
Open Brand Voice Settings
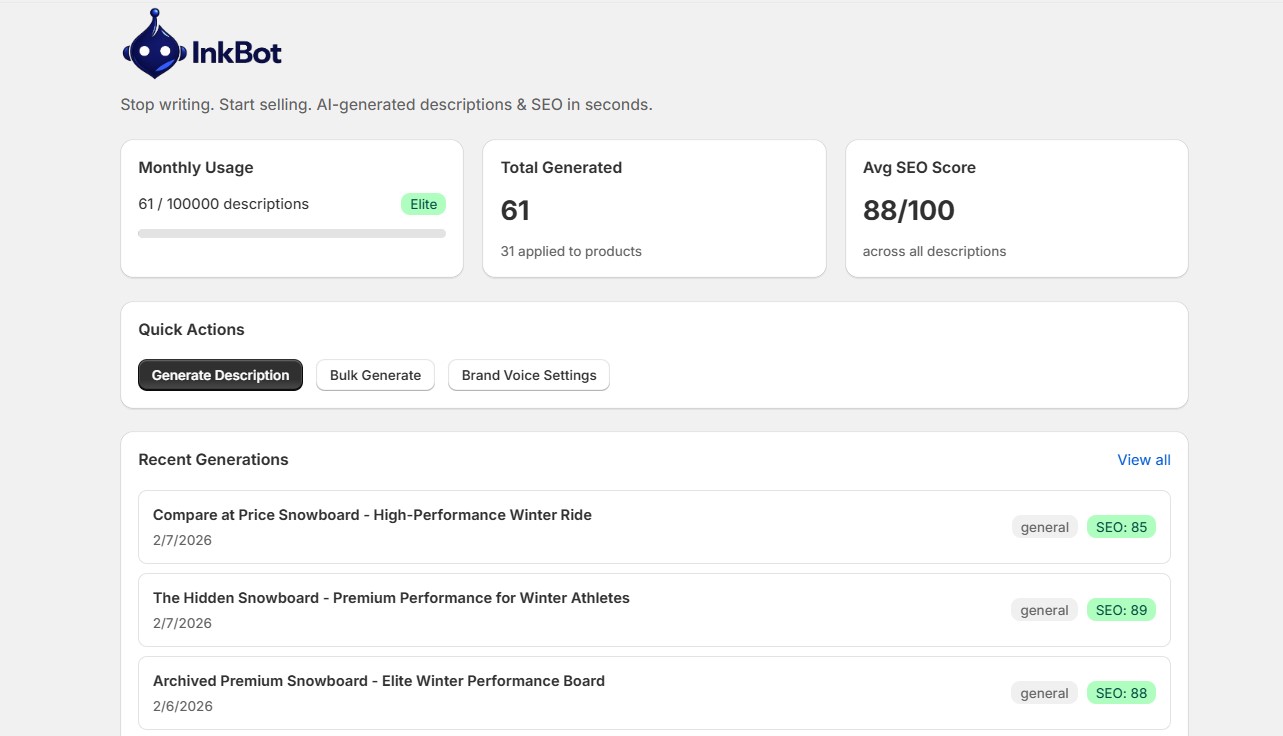coord(528,375)
